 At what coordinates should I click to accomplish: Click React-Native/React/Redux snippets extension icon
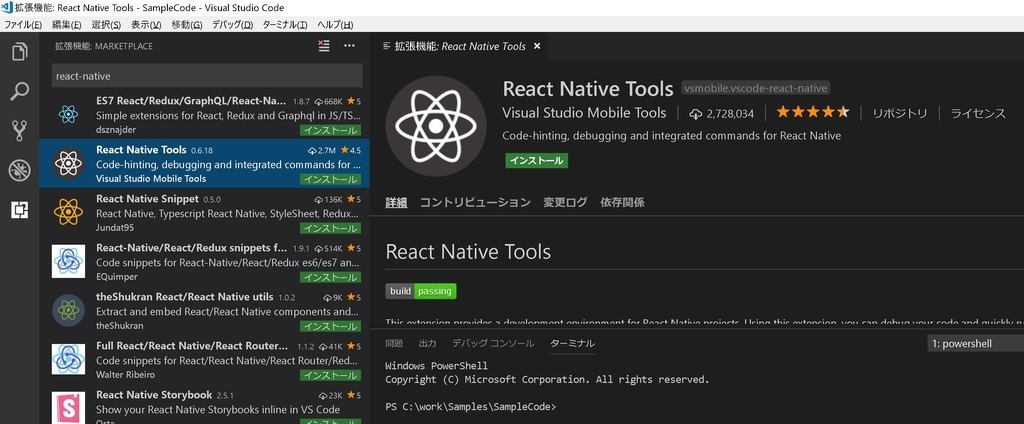click(x=68, y=261)
